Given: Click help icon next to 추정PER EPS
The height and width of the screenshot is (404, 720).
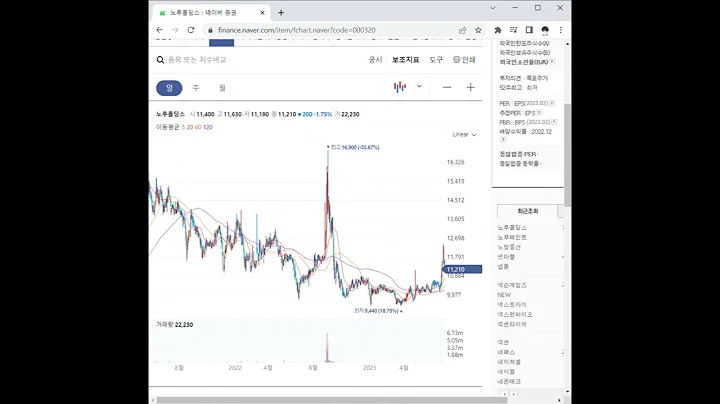Looking at the screenshot, I should click(539, 112).
